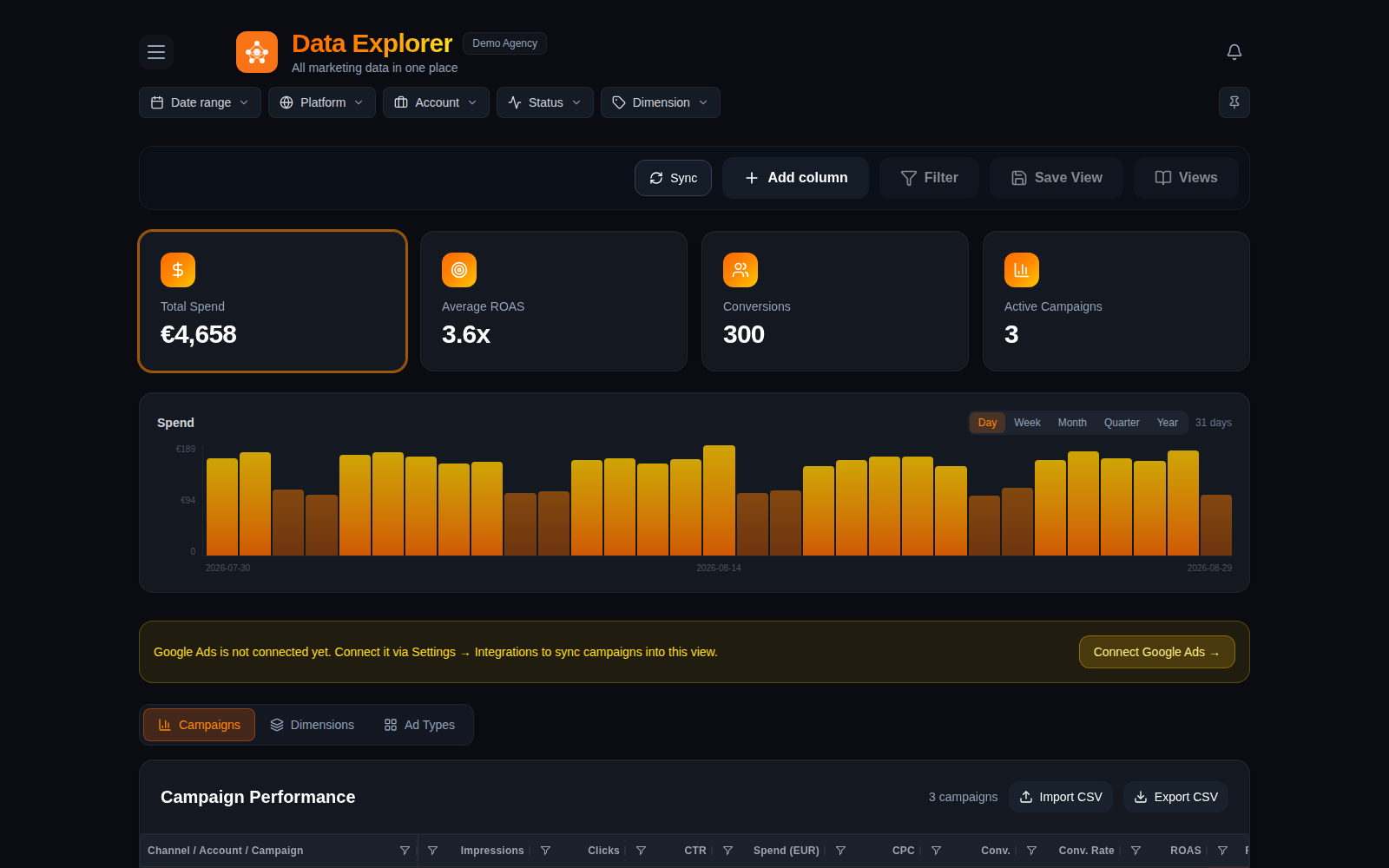The image size is (1389, 868).
Task: Switch to the Ad Types tab
Action: tap(419, 725)
